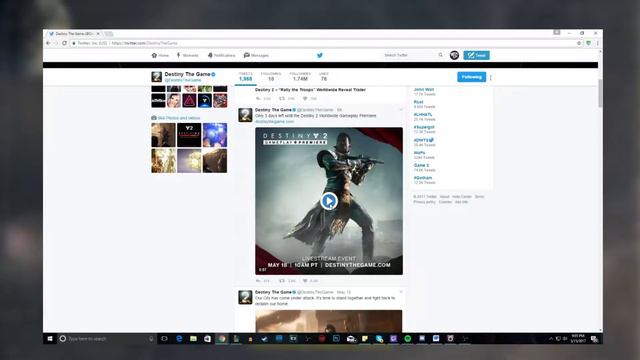Screen dimensions: 640x360
Task: Open the red triangle follower avatar
Action: click(189, 100)
